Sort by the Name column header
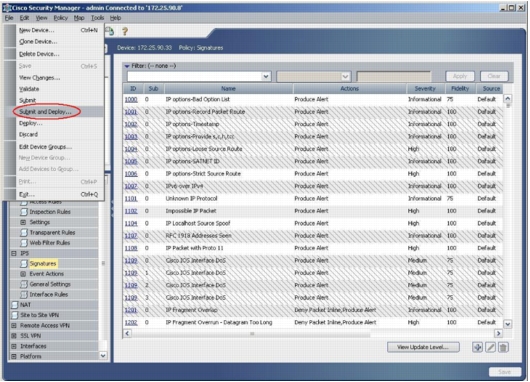The height and width of the screenshot is (382, 530). point(228,89)
